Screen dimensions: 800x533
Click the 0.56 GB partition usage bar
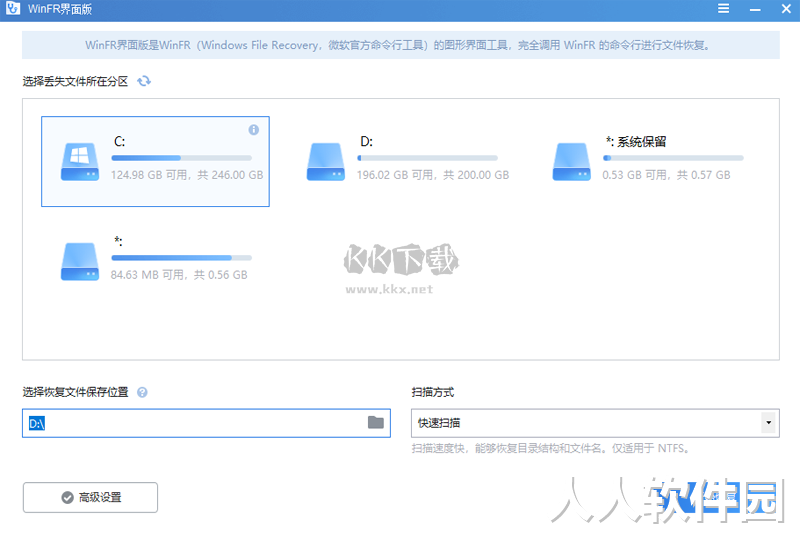pyautogui.click(x=182, y=258)
